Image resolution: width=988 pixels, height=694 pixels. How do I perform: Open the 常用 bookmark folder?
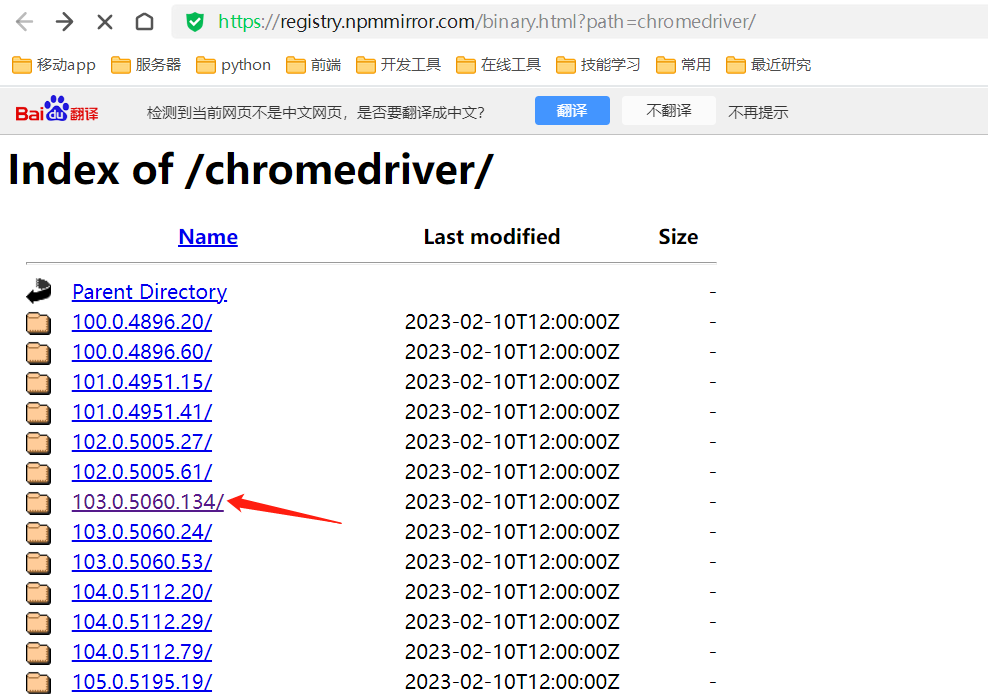(x=684, y=65)
